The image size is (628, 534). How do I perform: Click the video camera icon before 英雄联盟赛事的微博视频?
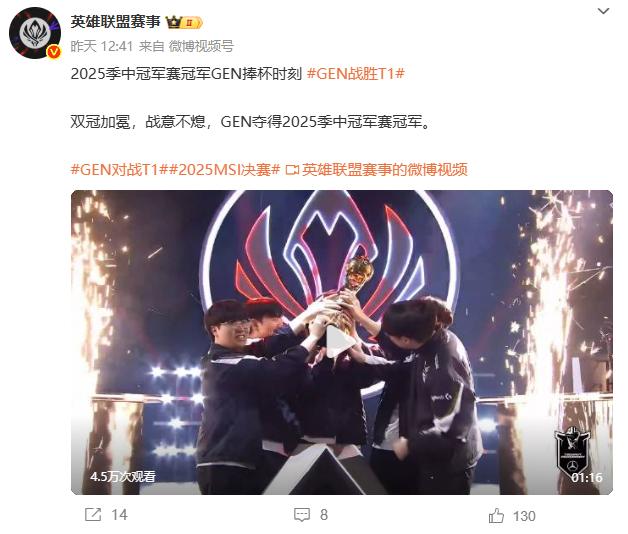click(x=292, y=170)
